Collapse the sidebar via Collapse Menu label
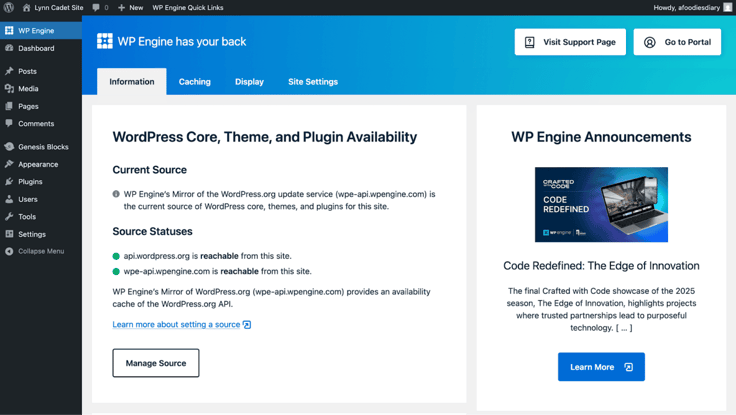 coord(41,251)
